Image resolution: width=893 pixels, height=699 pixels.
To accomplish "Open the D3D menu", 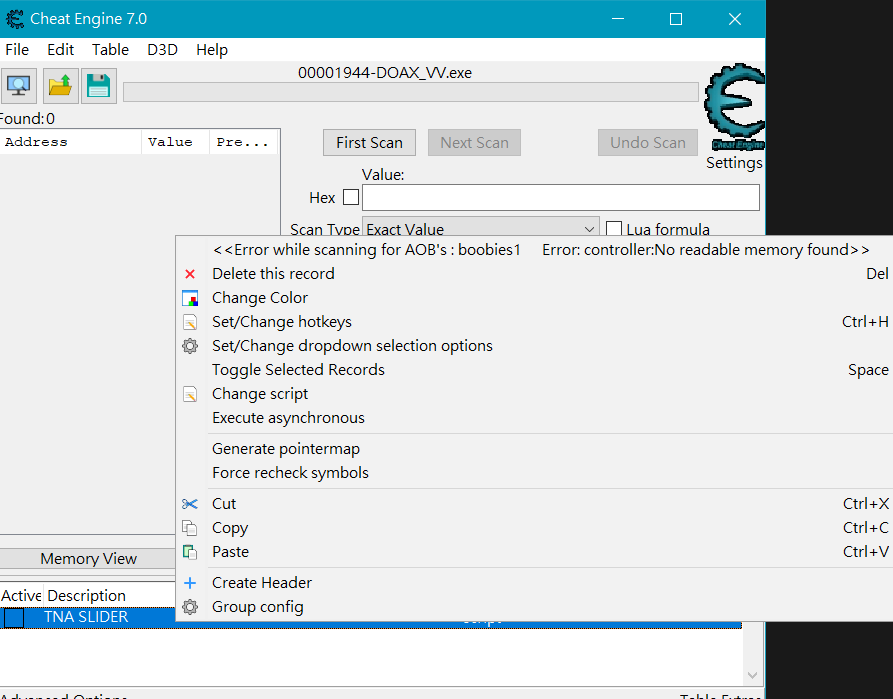I will tap(162, 50).
